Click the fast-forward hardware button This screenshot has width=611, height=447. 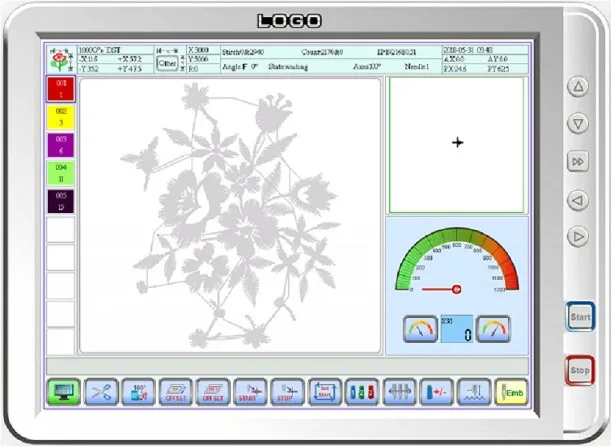578,161
